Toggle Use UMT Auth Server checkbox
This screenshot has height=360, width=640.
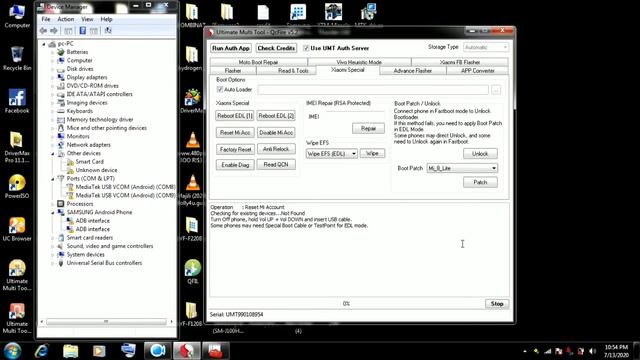pos(306,48)
